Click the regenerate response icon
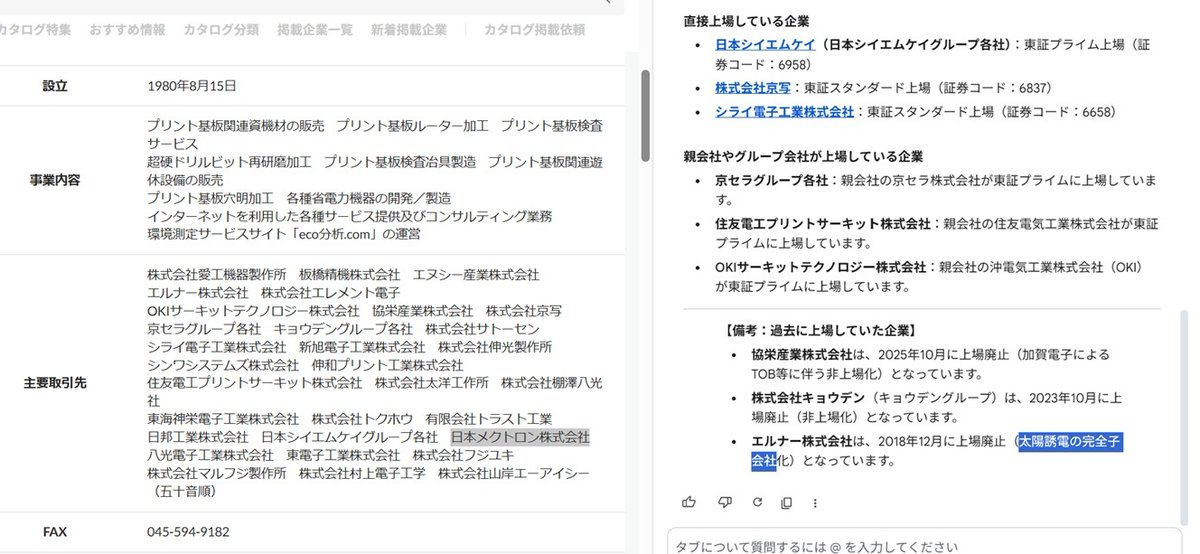1200x554 pixels. [756, 501]
